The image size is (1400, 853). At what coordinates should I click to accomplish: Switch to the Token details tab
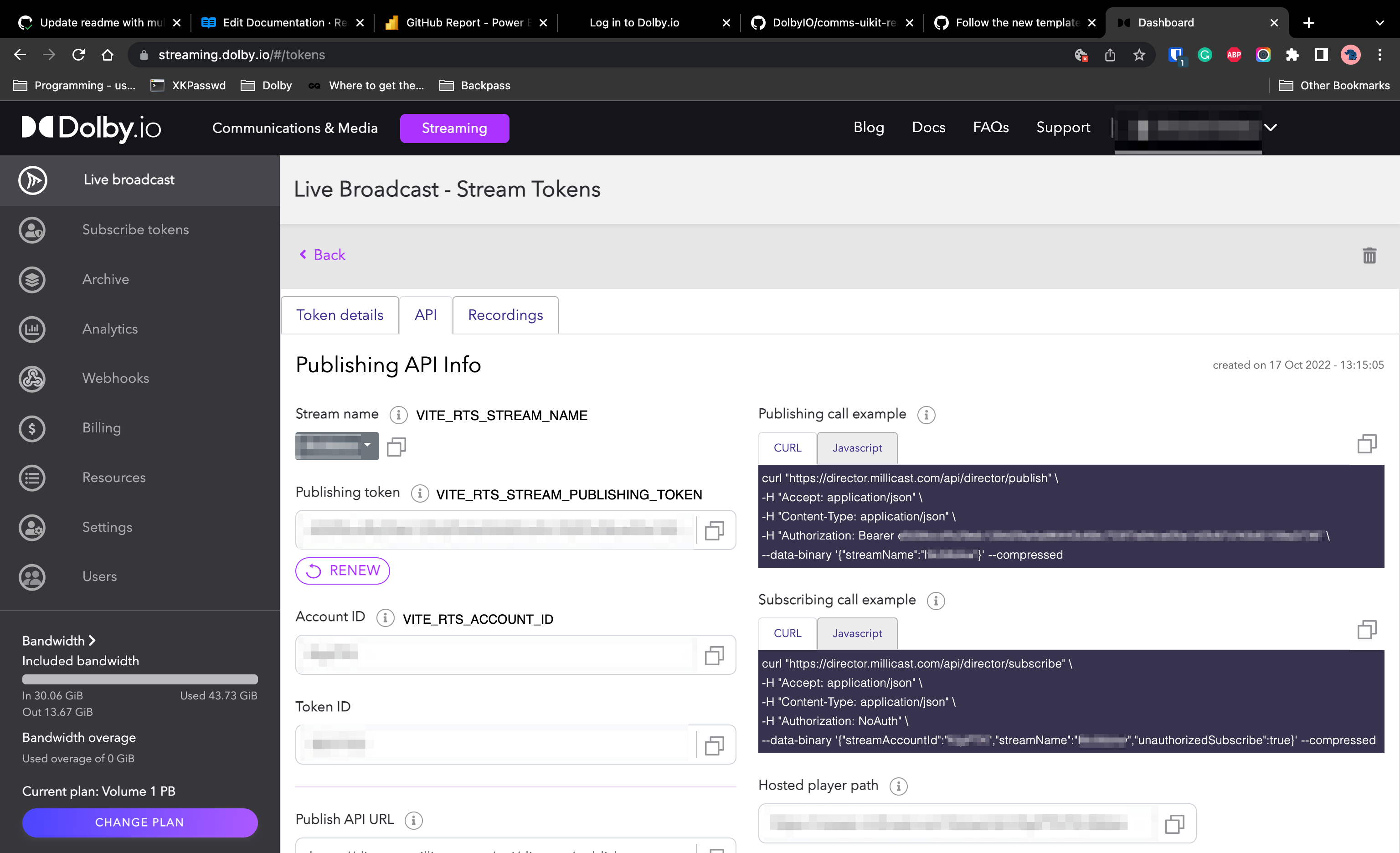click(x=340, y=315)
